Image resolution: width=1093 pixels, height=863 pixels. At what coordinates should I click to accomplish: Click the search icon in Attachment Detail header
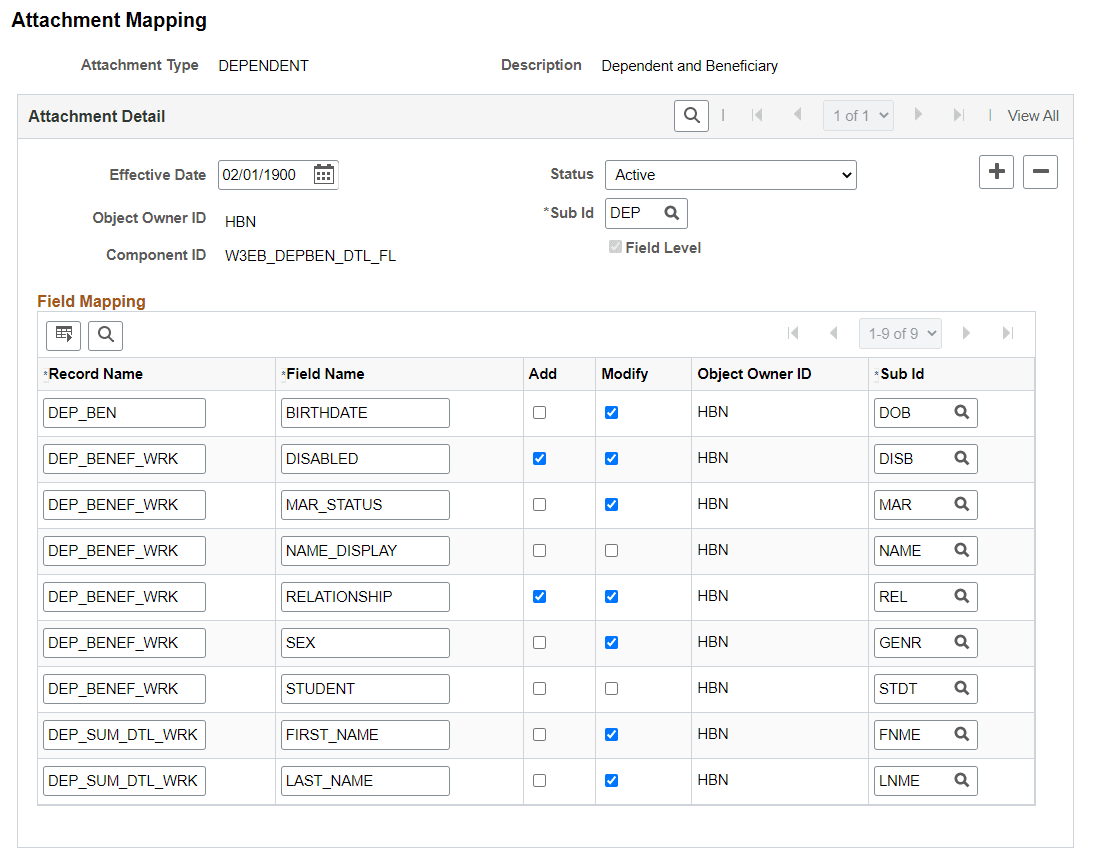coord(690,115)
